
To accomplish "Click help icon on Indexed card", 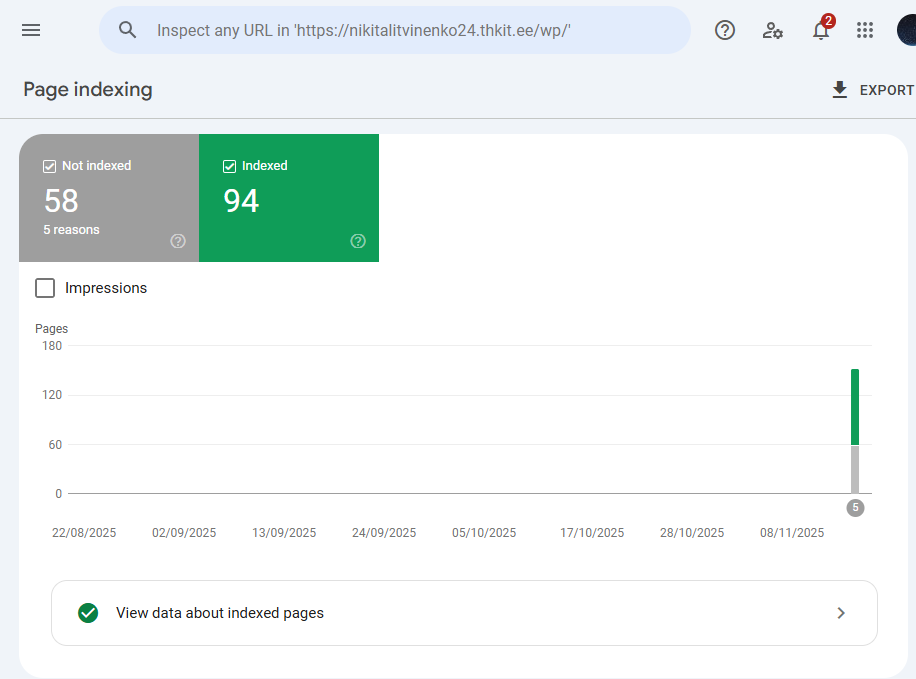I will click(358, 241).
